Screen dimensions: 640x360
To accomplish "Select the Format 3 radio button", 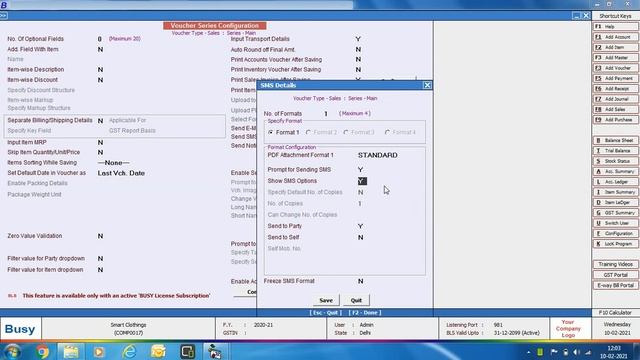I will coord(346,133).
